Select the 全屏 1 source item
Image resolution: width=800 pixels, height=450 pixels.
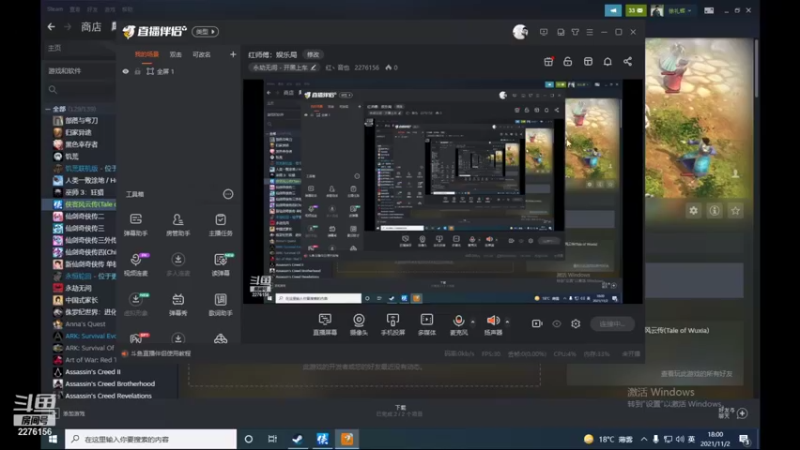point(161,71)
